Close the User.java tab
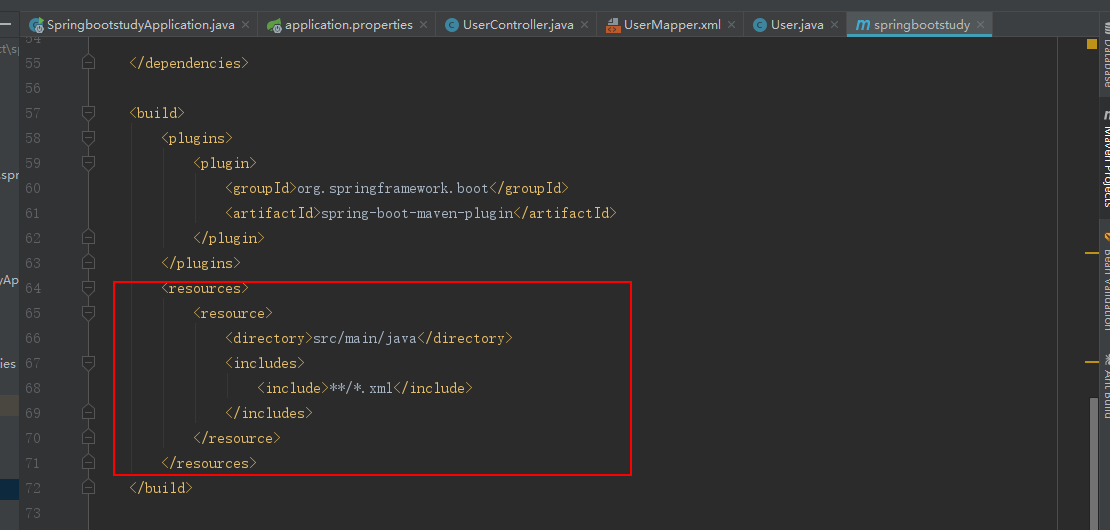This screenshot has height=530, width=1110. click(835, 25)
